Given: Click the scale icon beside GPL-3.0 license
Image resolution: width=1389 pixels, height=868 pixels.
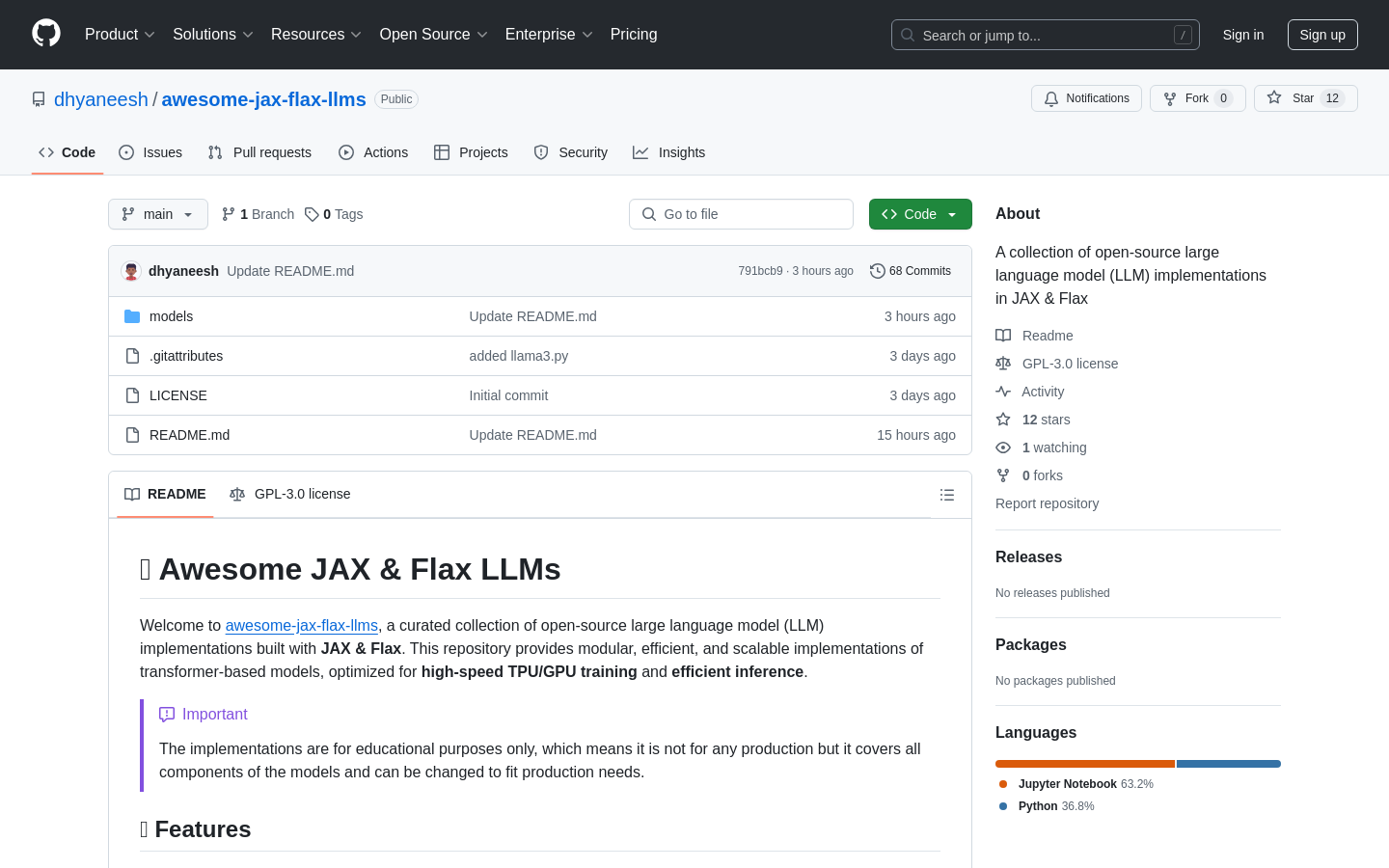Looking at the screenshot, I should (1003, 364).
